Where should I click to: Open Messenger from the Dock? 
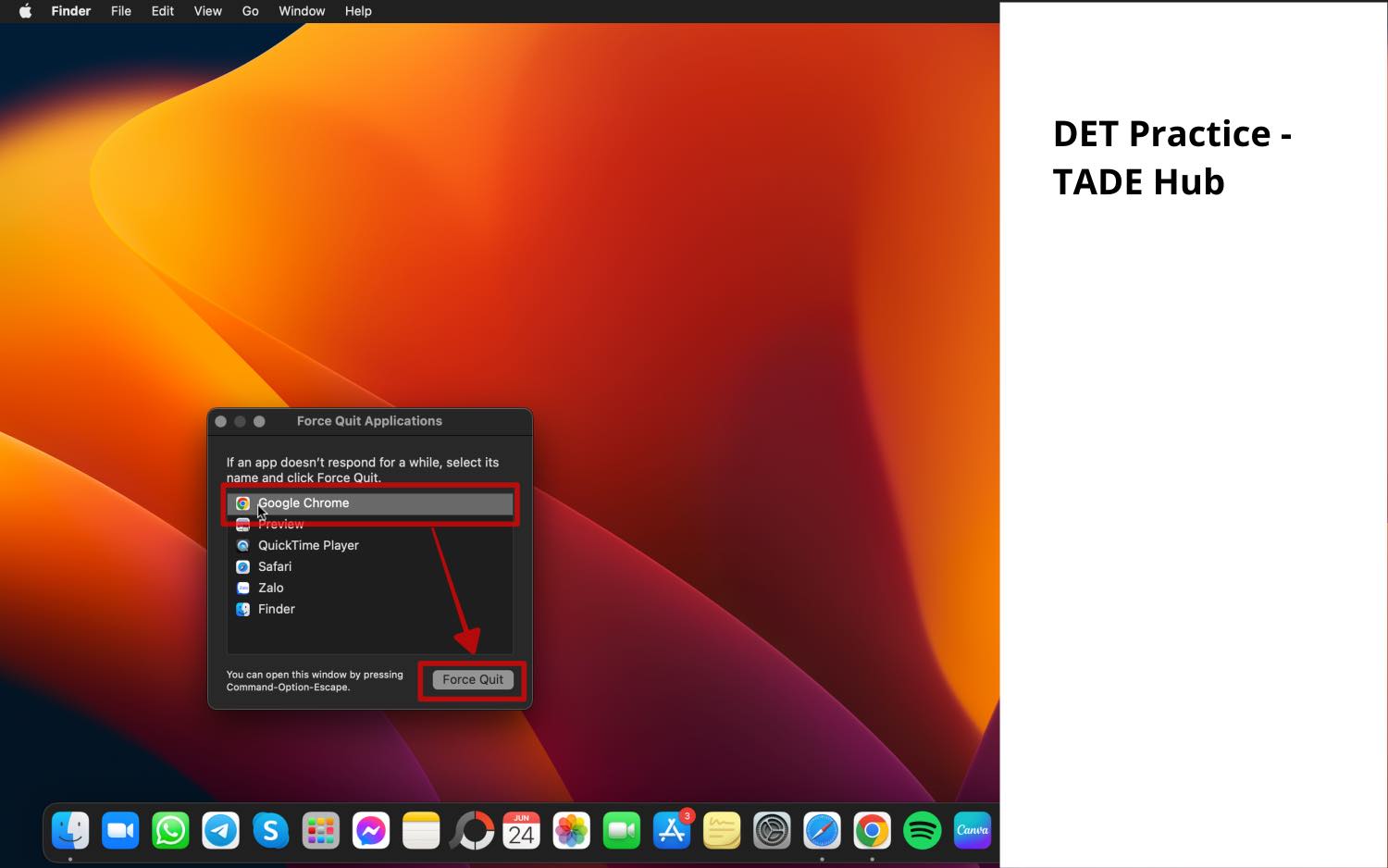[371, 830]
